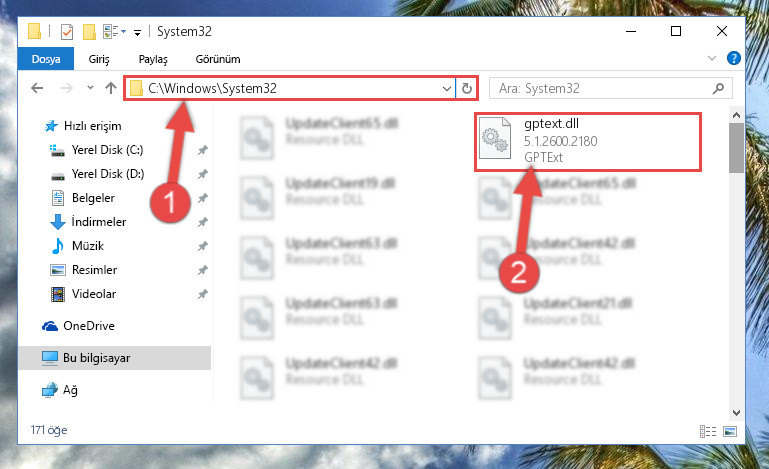Switch to the Görünüm tab
The width and height of the screenshot is (769, 469).
pos(218,59)
